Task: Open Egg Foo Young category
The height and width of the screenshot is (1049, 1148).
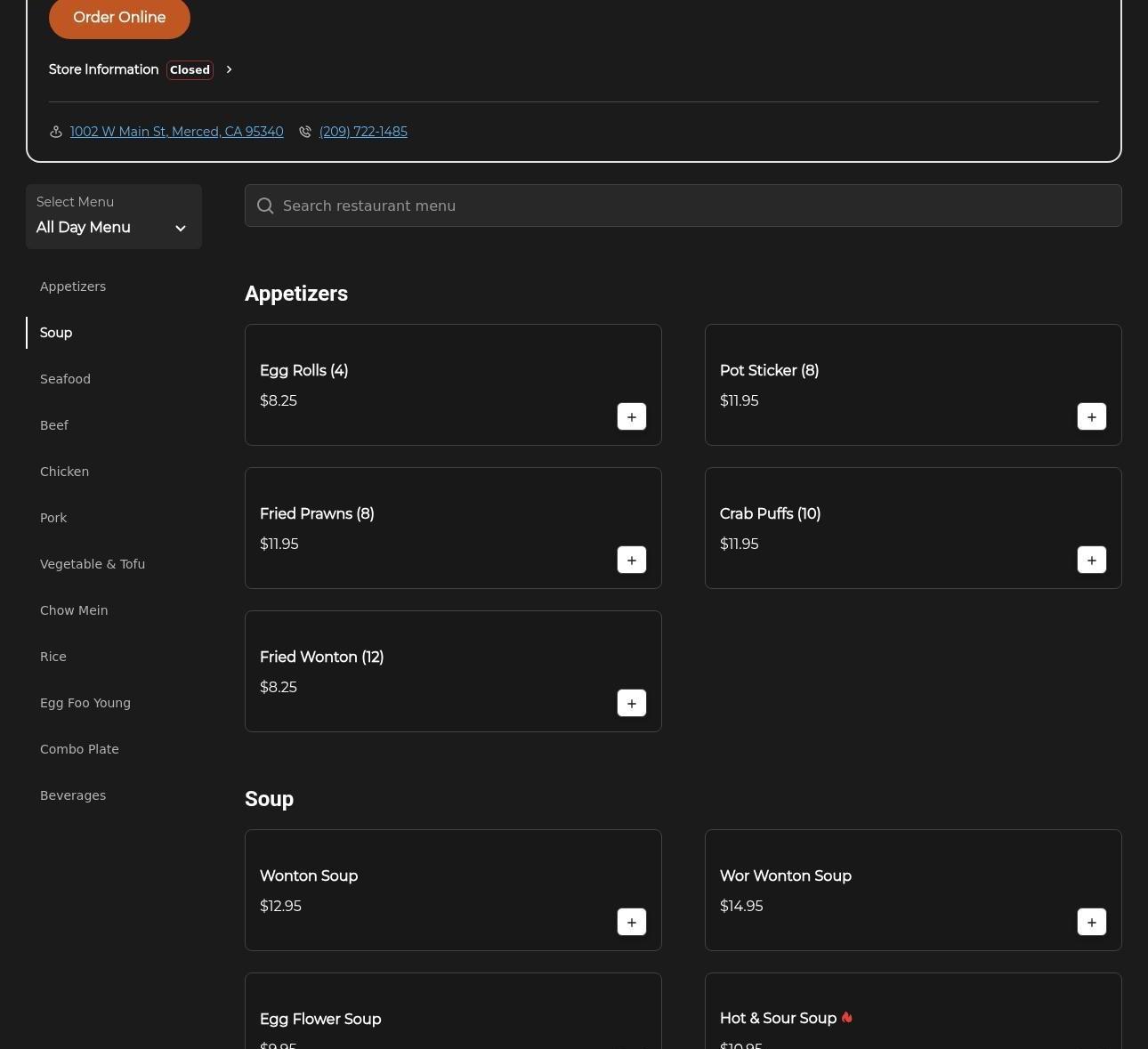Action: tap(85, 703)
